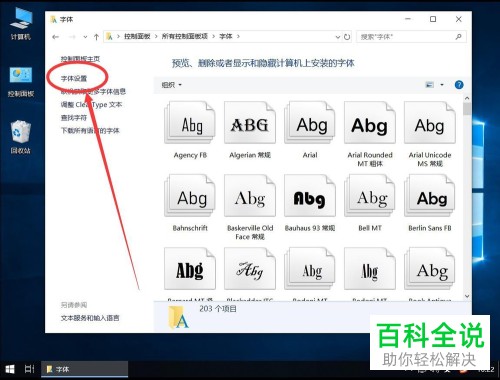Click 字体 in the address breadcrumb

coord(226,36)
